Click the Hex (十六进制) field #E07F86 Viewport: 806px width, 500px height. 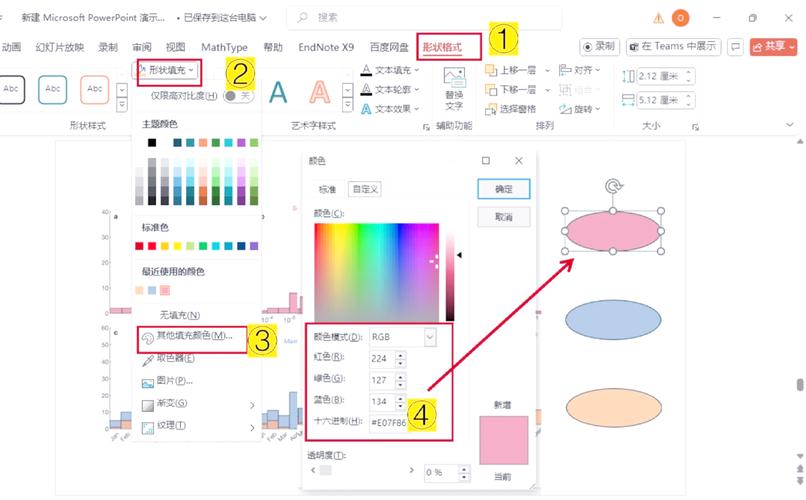pyautogui.click(x=388, y=423)
